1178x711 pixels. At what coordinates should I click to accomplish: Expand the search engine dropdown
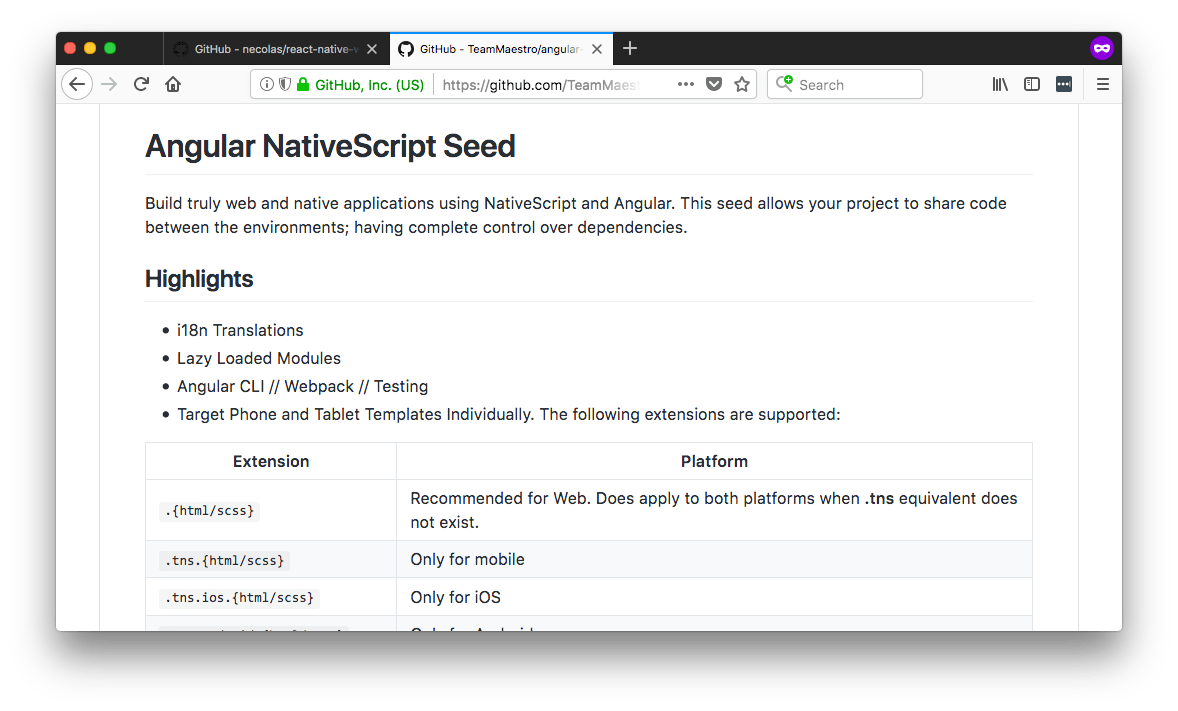tap(785, 84)
